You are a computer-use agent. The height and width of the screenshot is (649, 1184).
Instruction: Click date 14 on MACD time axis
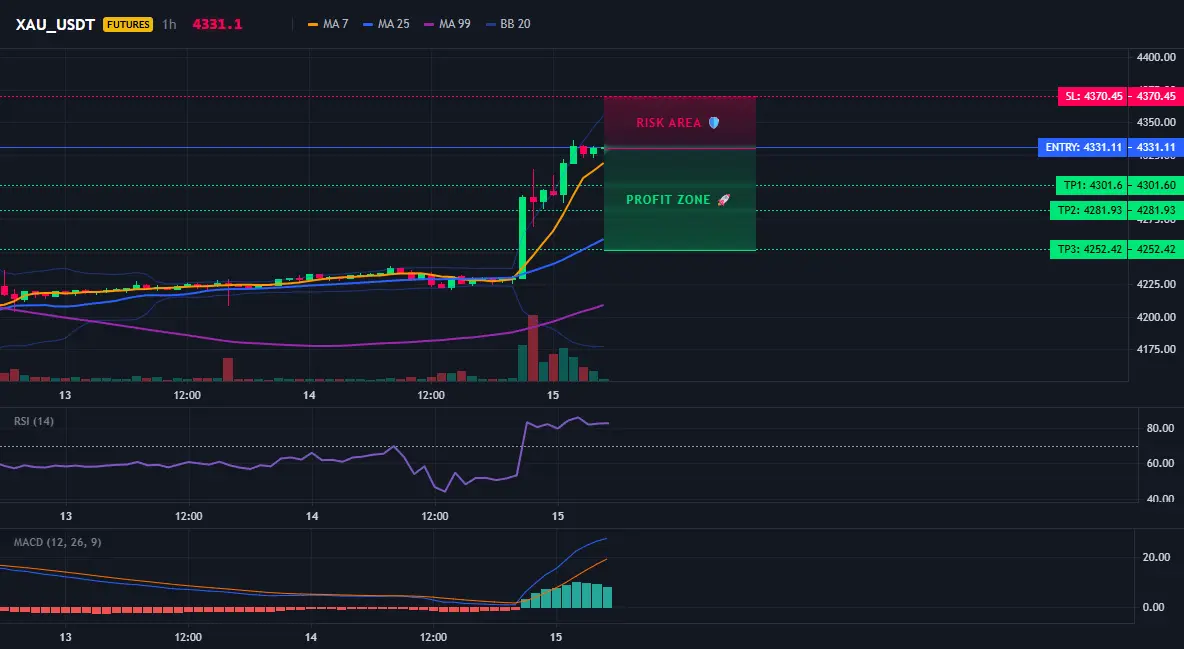[x=310, y=637]
